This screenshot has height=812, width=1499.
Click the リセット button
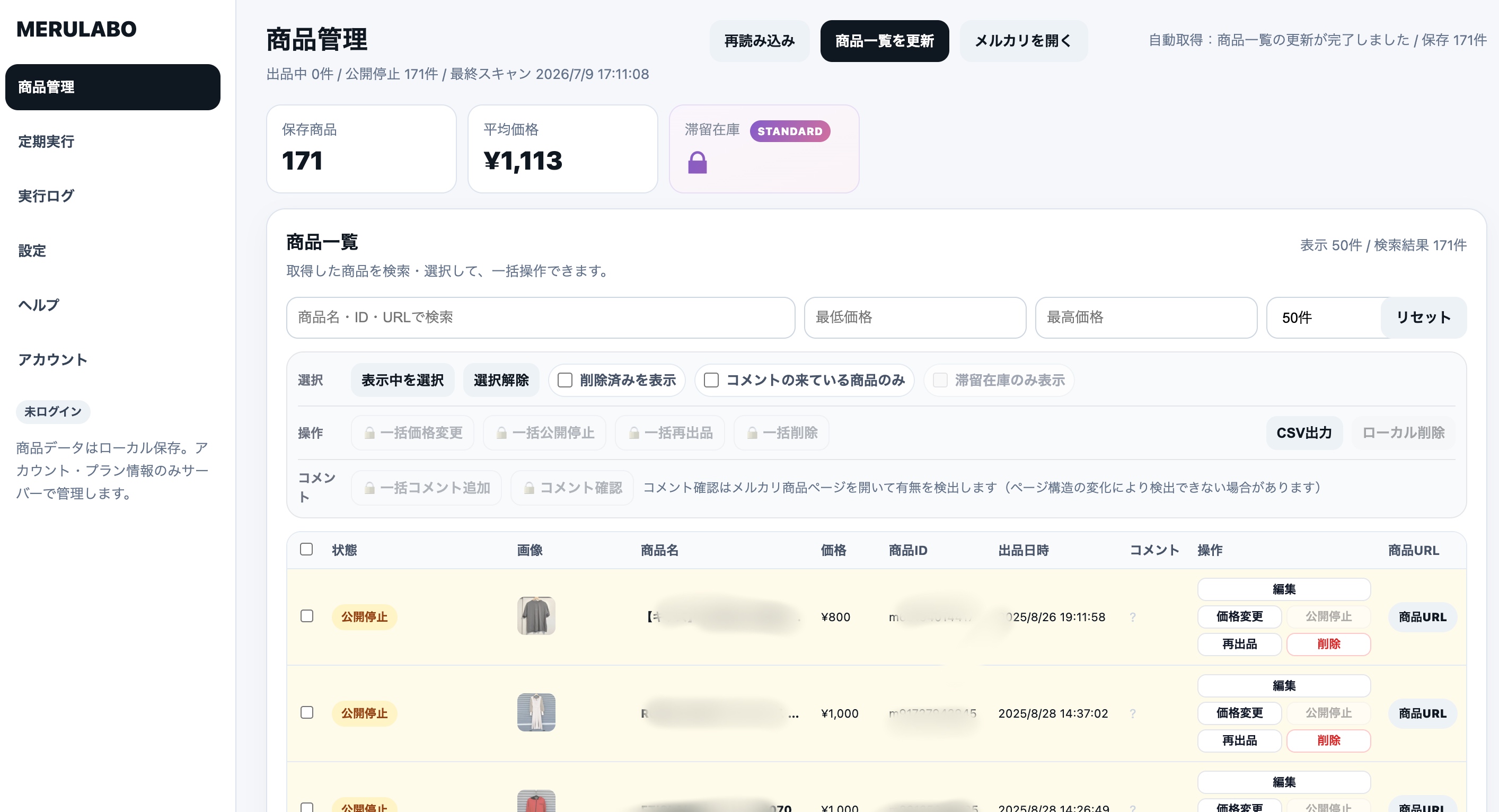[1423, 317]
